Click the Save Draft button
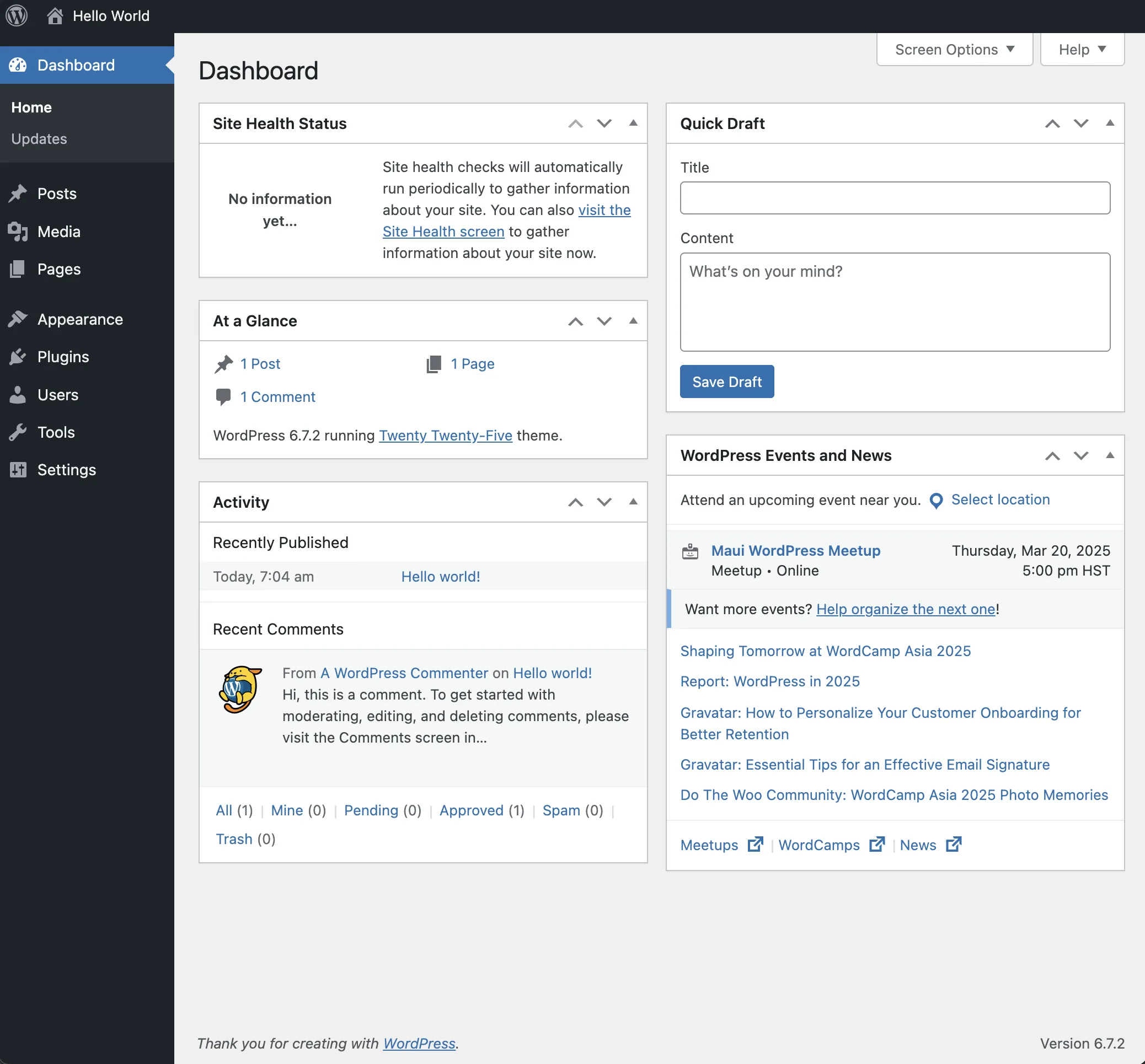Viewport: 1145px width, 1064px height. (727, 381)
